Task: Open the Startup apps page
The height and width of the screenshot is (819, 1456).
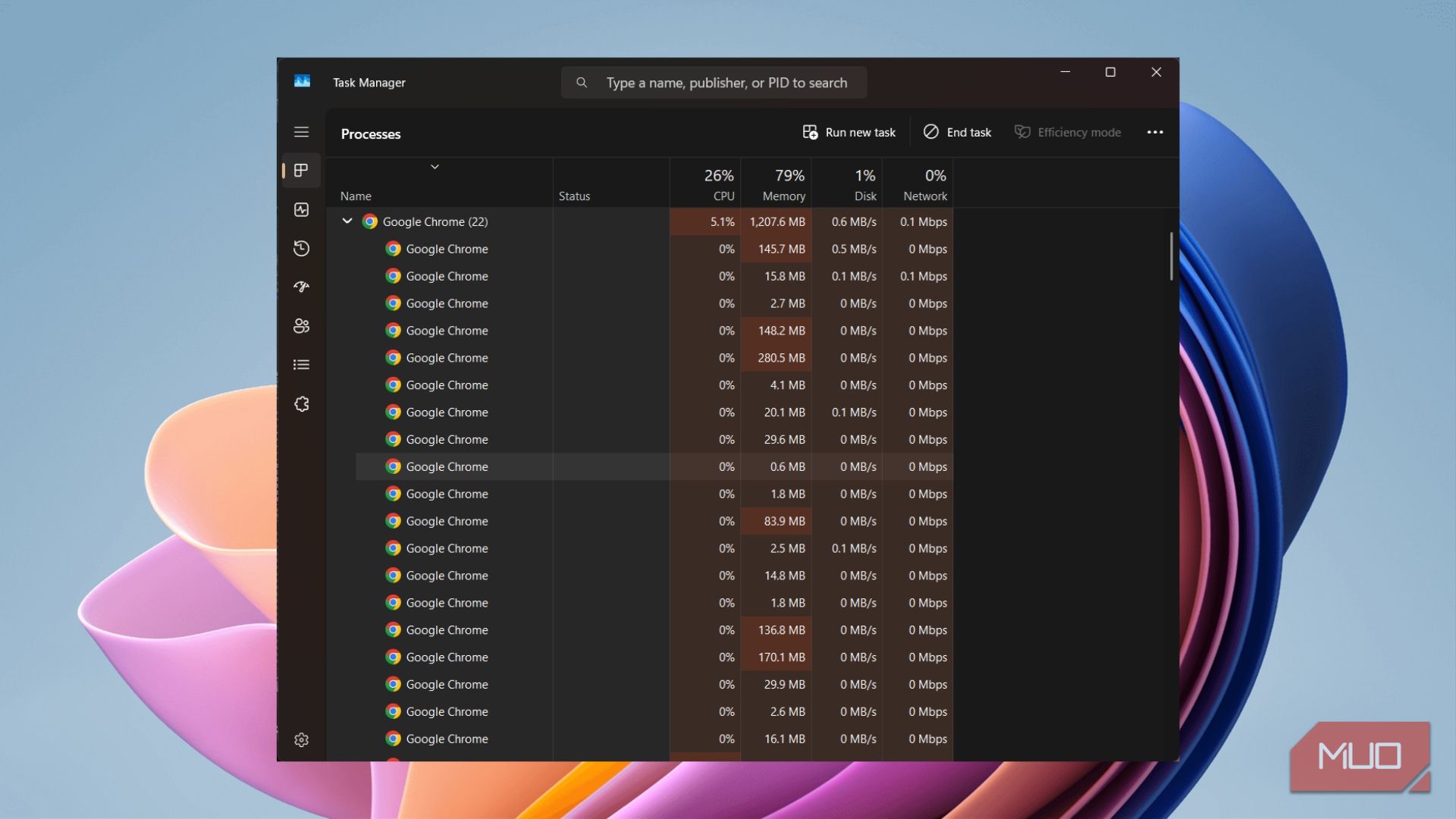Action: click(x=301, y=287)
